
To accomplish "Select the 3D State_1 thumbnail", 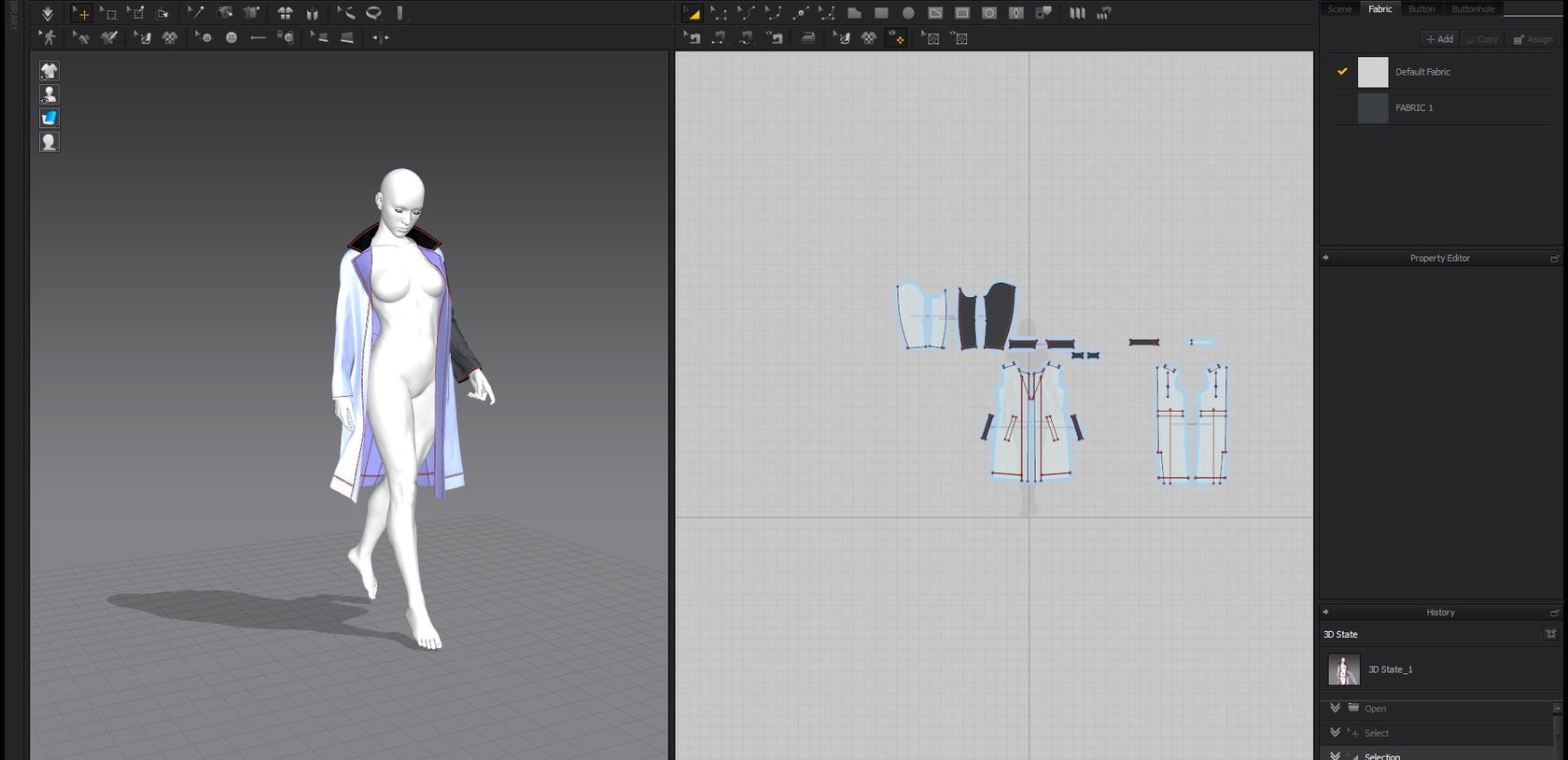I will point(1343,669).
